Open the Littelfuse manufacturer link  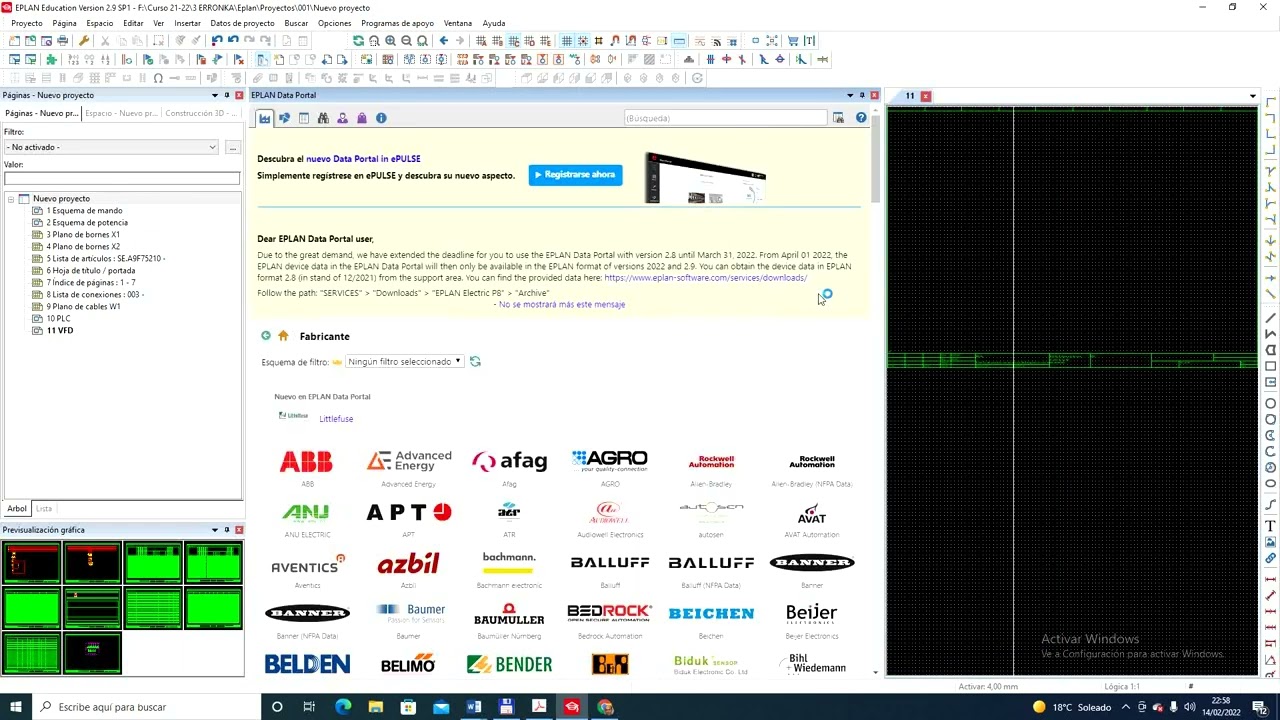pyautogui.click(x=336, y=419)
